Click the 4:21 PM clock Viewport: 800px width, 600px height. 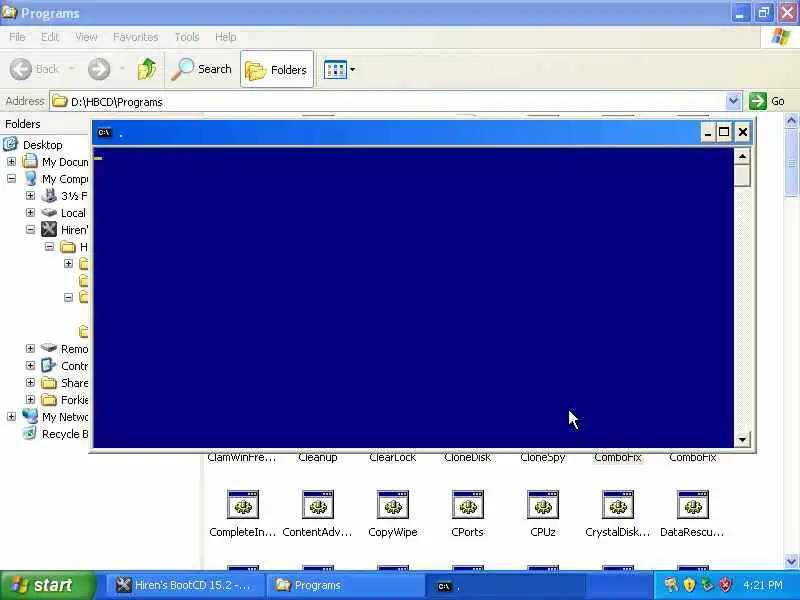tap(763, 585)
